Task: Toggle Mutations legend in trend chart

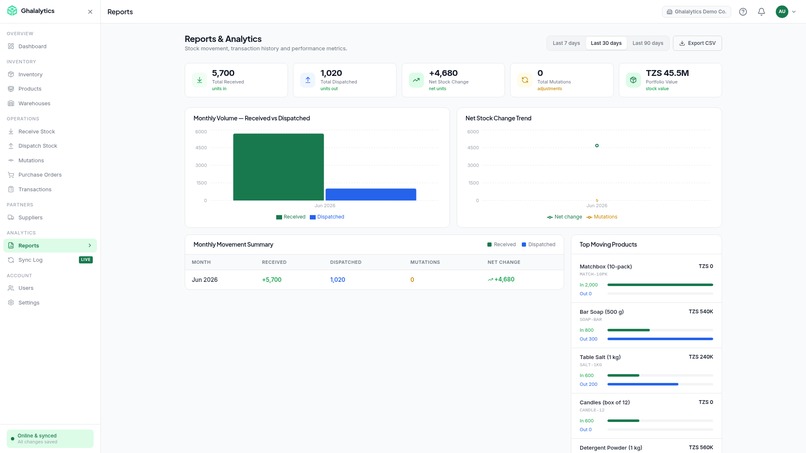Action: pos(602,217)
